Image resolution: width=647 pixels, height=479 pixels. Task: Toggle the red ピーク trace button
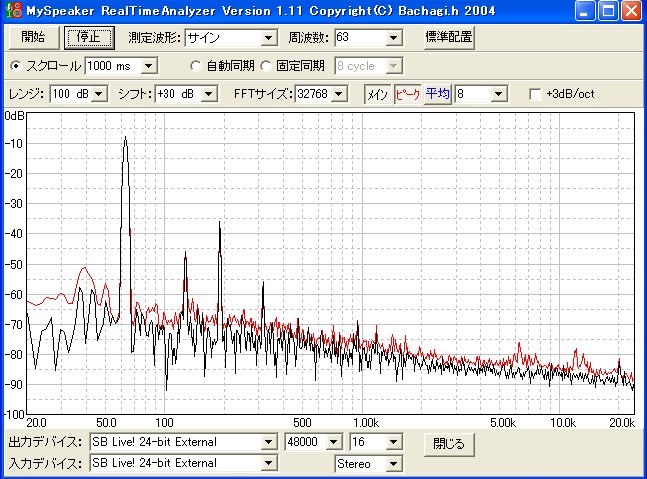[x=407, y=93]
